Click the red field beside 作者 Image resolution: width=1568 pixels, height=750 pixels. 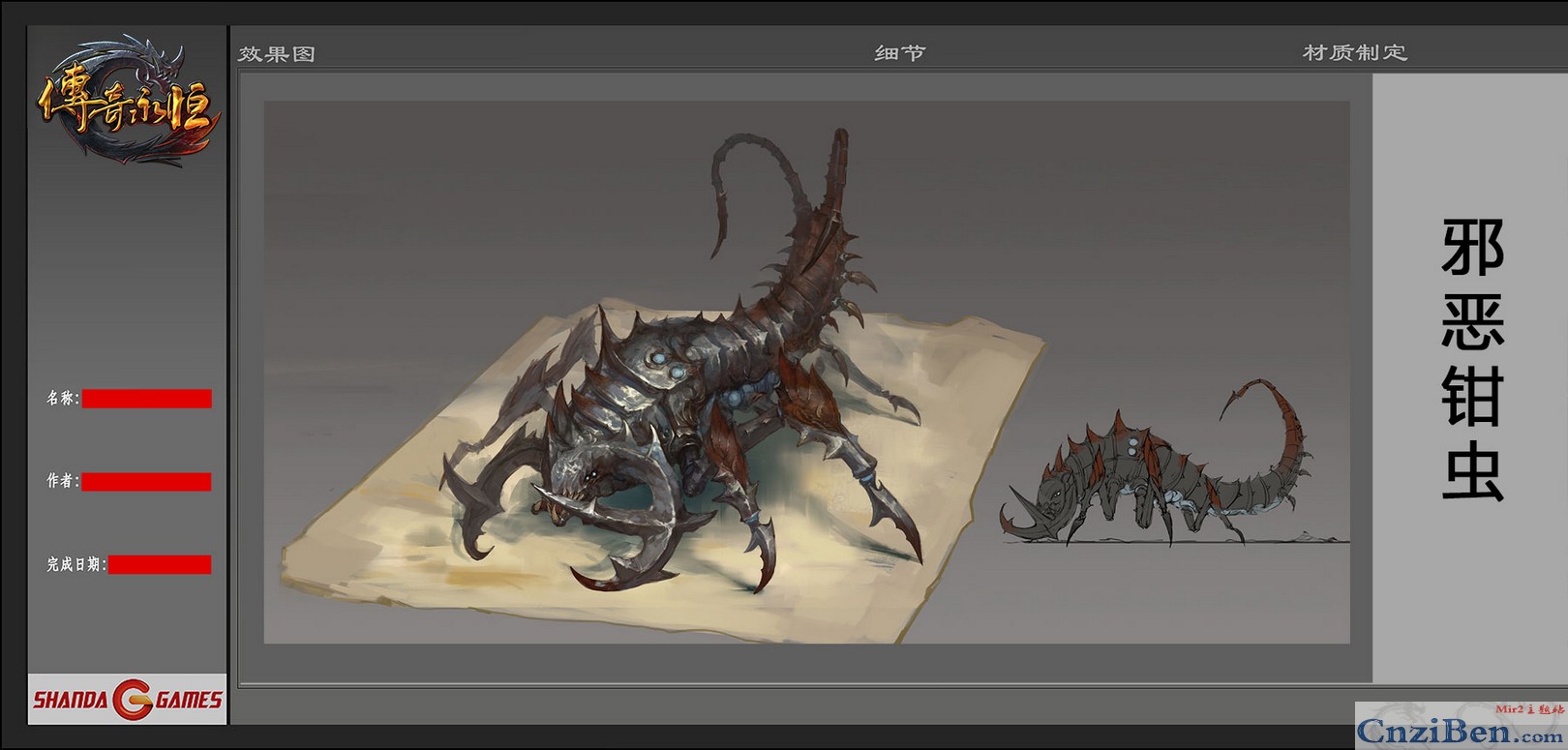coord(146,482)
